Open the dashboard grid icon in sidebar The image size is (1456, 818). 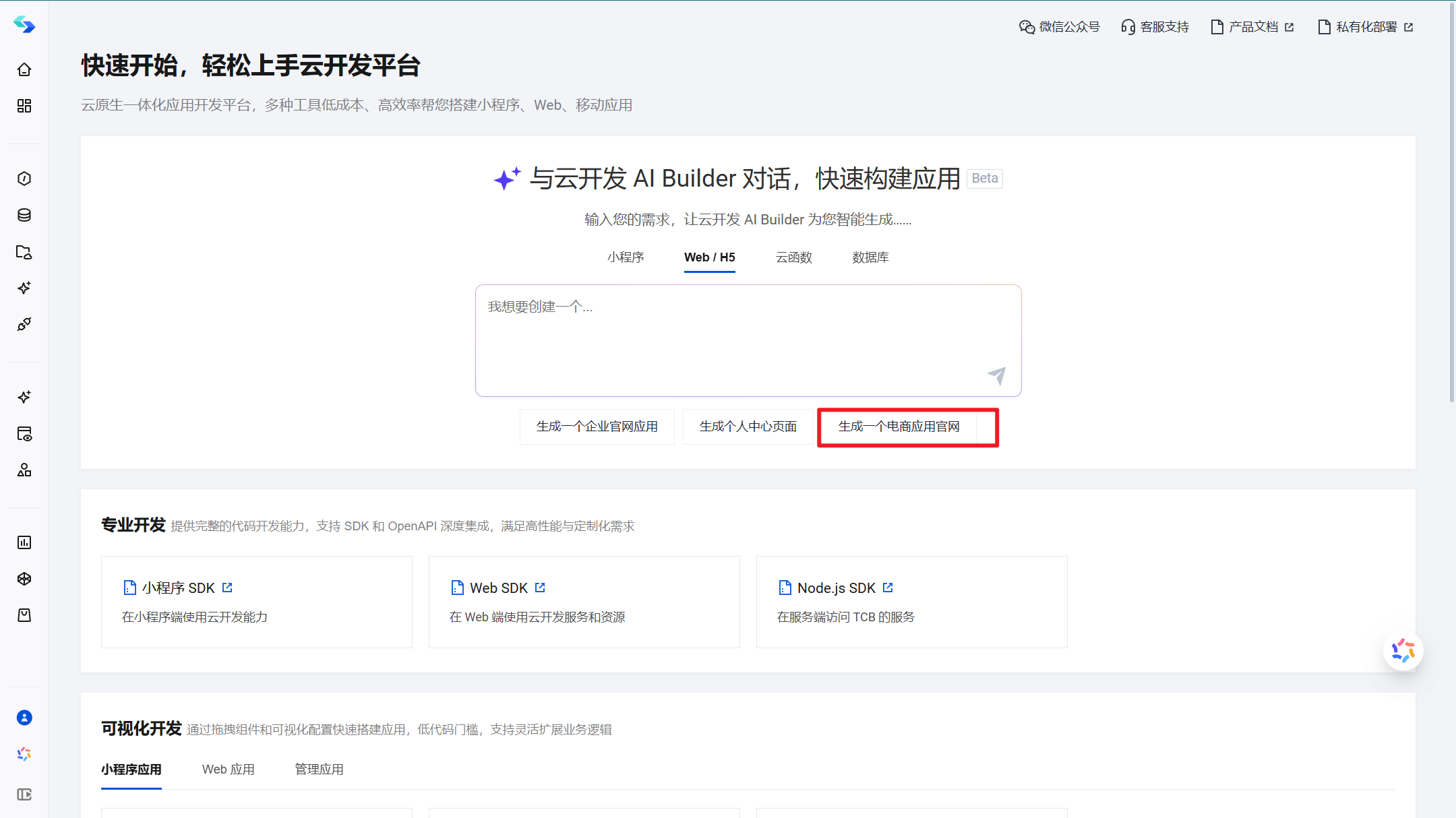pos(24,106)
